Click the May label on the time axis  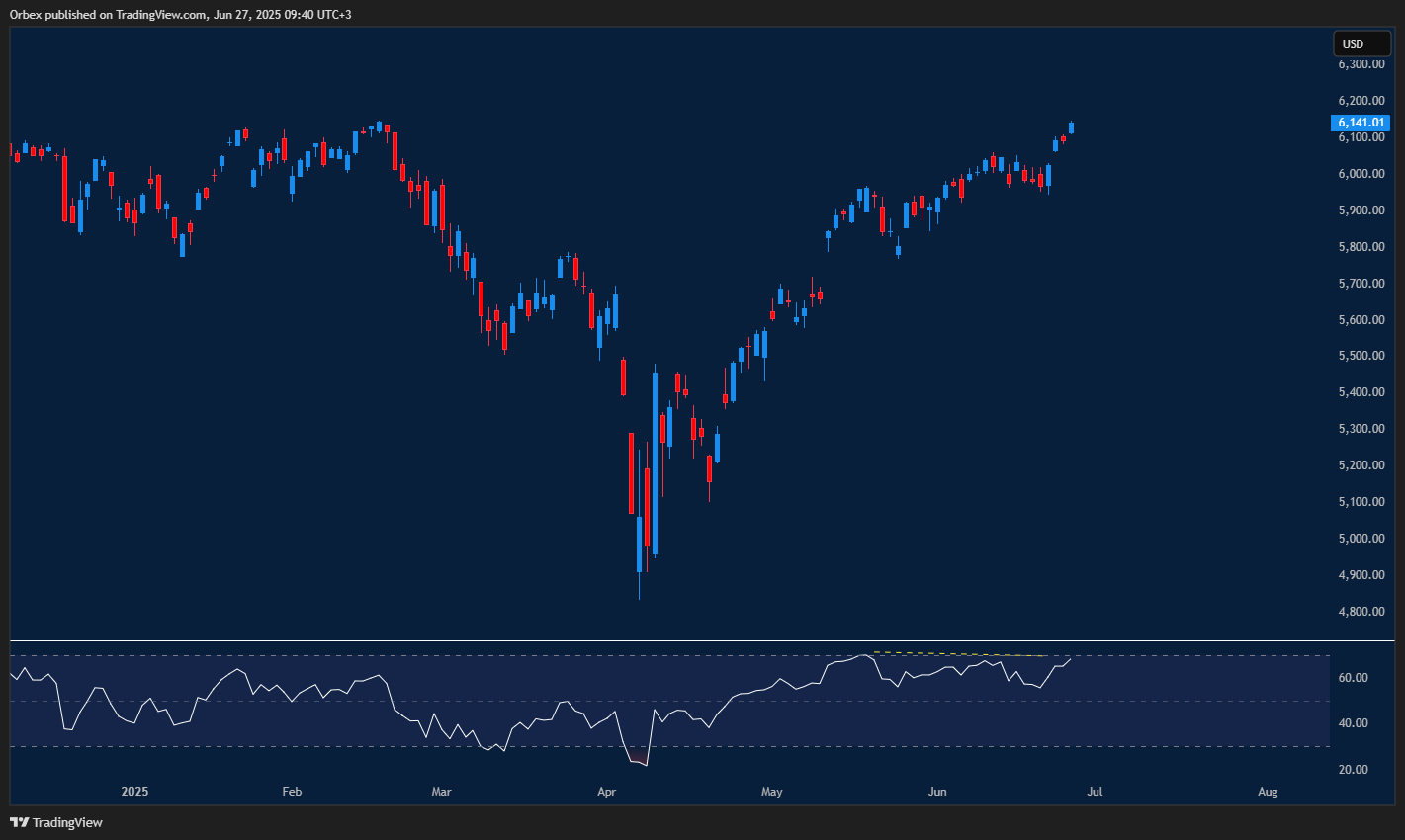click(x=771, y=791)
